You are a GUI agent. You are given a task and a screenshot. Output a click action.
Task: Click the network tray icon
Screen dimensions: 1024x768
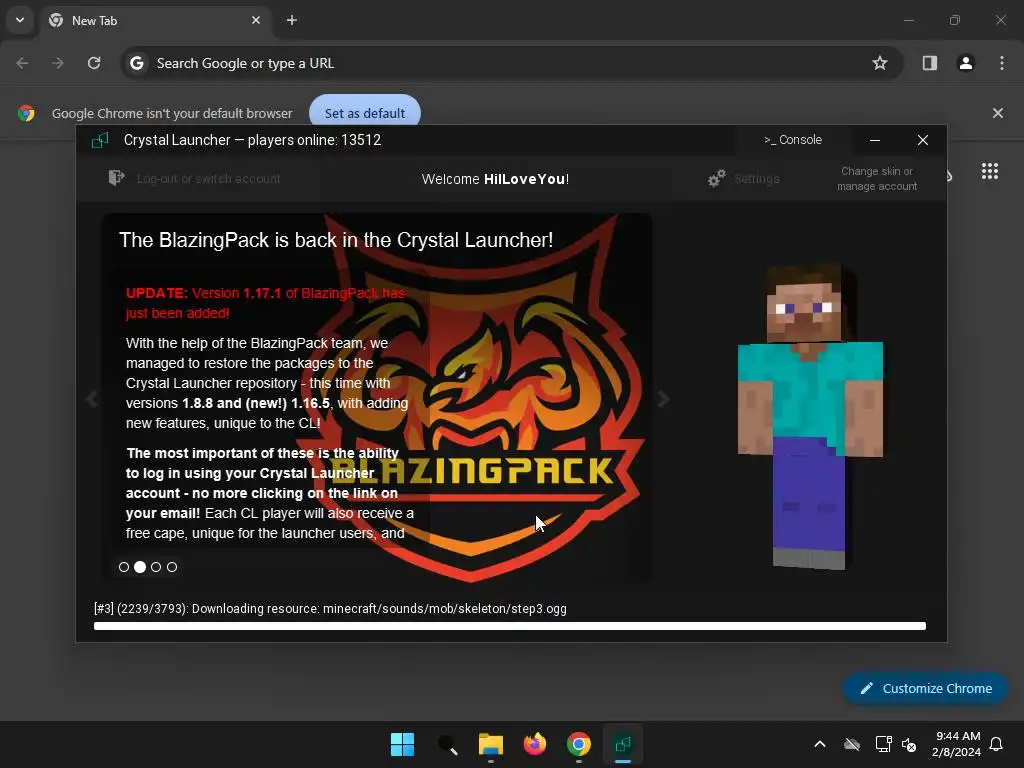click(x=883, y=744)
